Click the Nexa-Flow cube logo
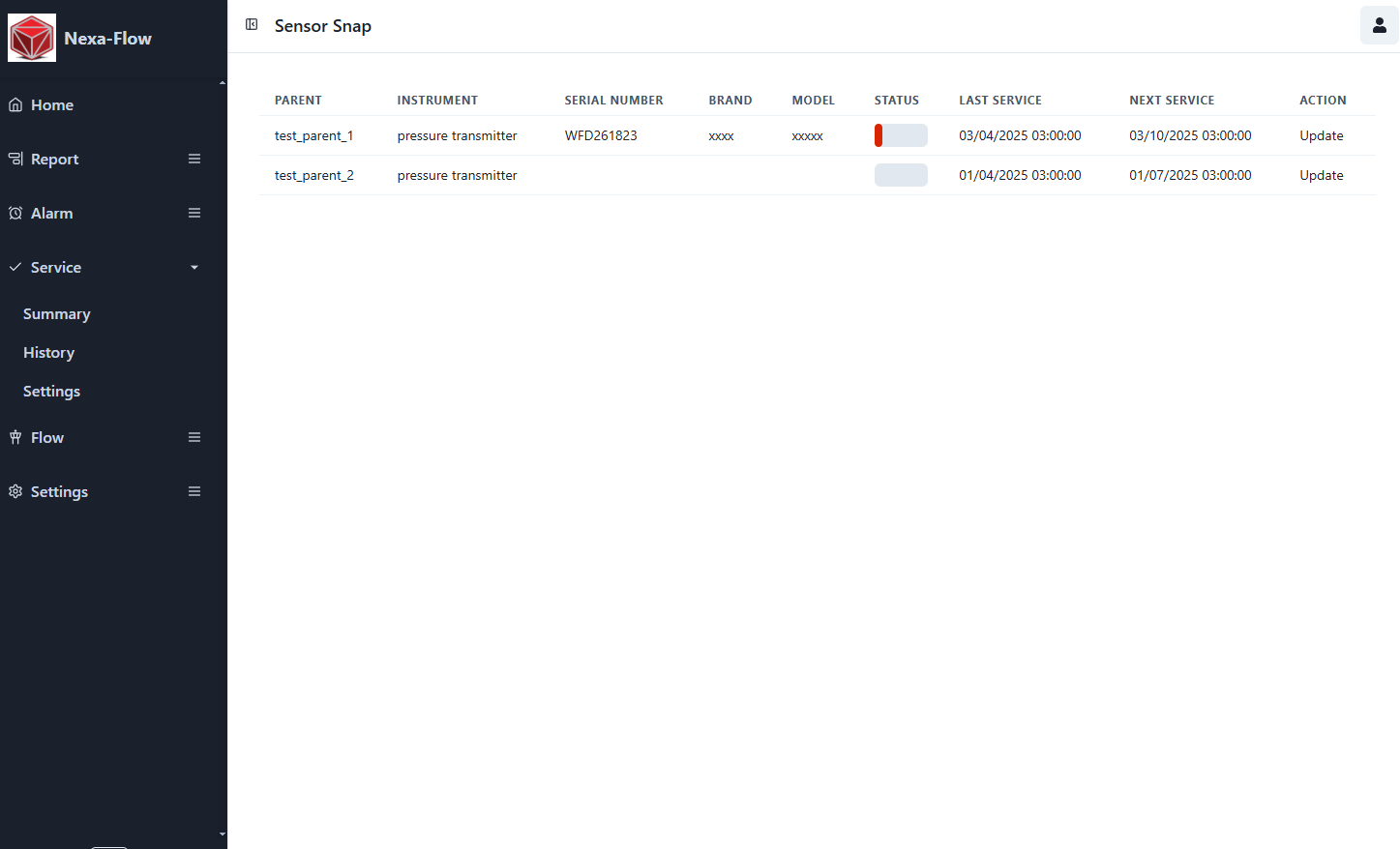The image size is (1400, 849). (32, 39)
